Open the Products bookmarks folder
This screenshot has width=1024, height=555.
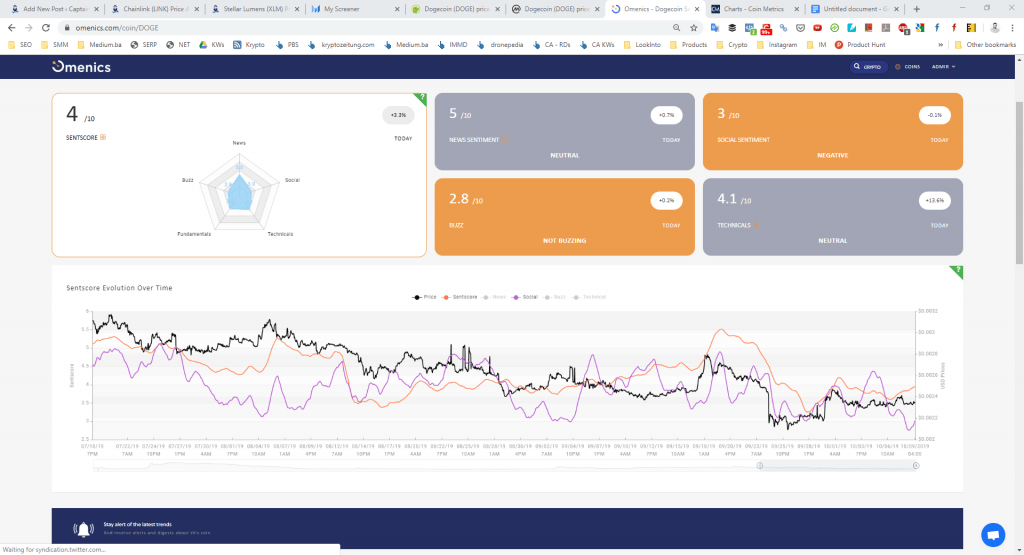688,45
